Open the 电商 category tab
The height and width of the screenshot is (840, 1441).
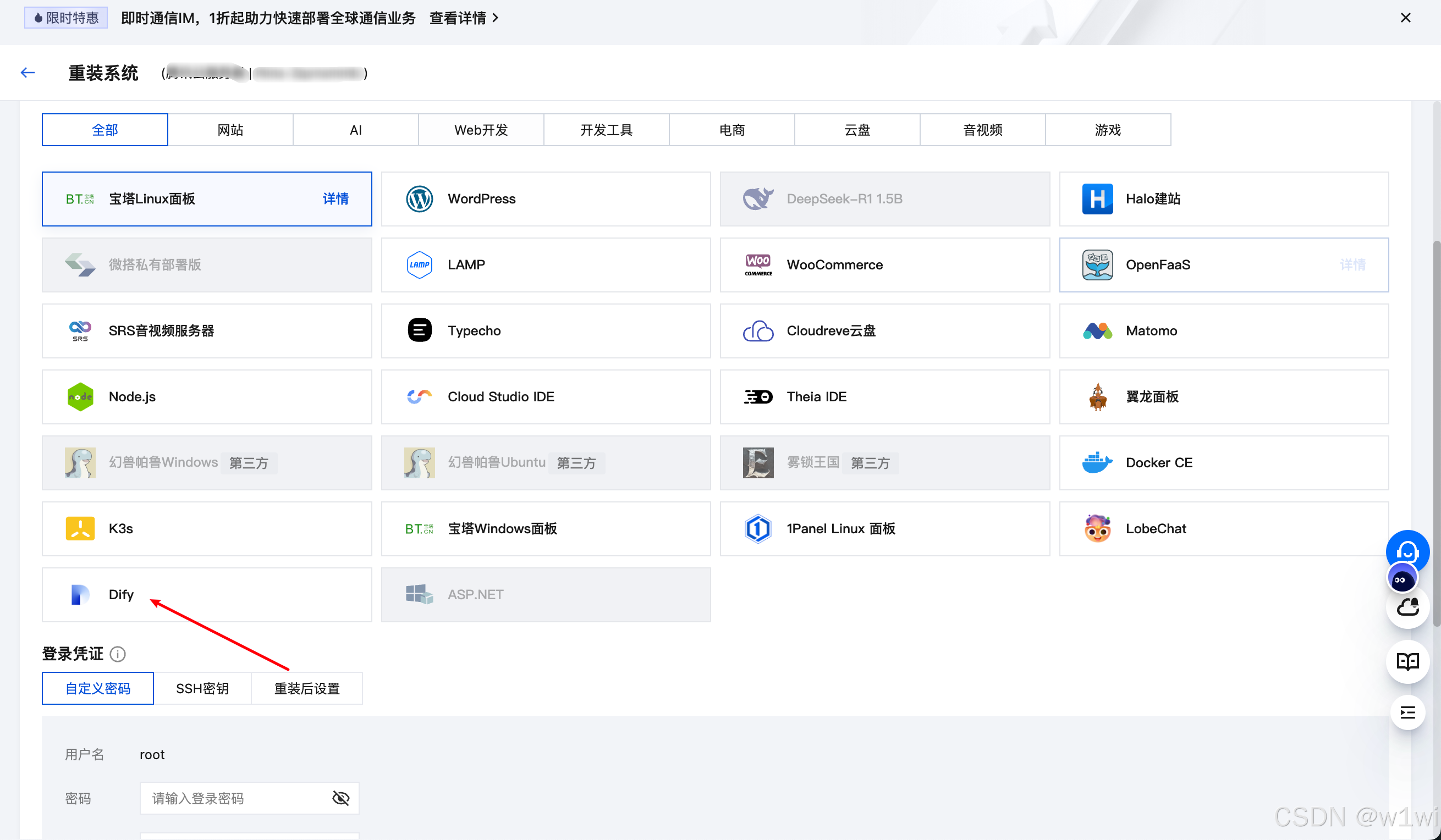pyautogui.click(x=732, y=130)
